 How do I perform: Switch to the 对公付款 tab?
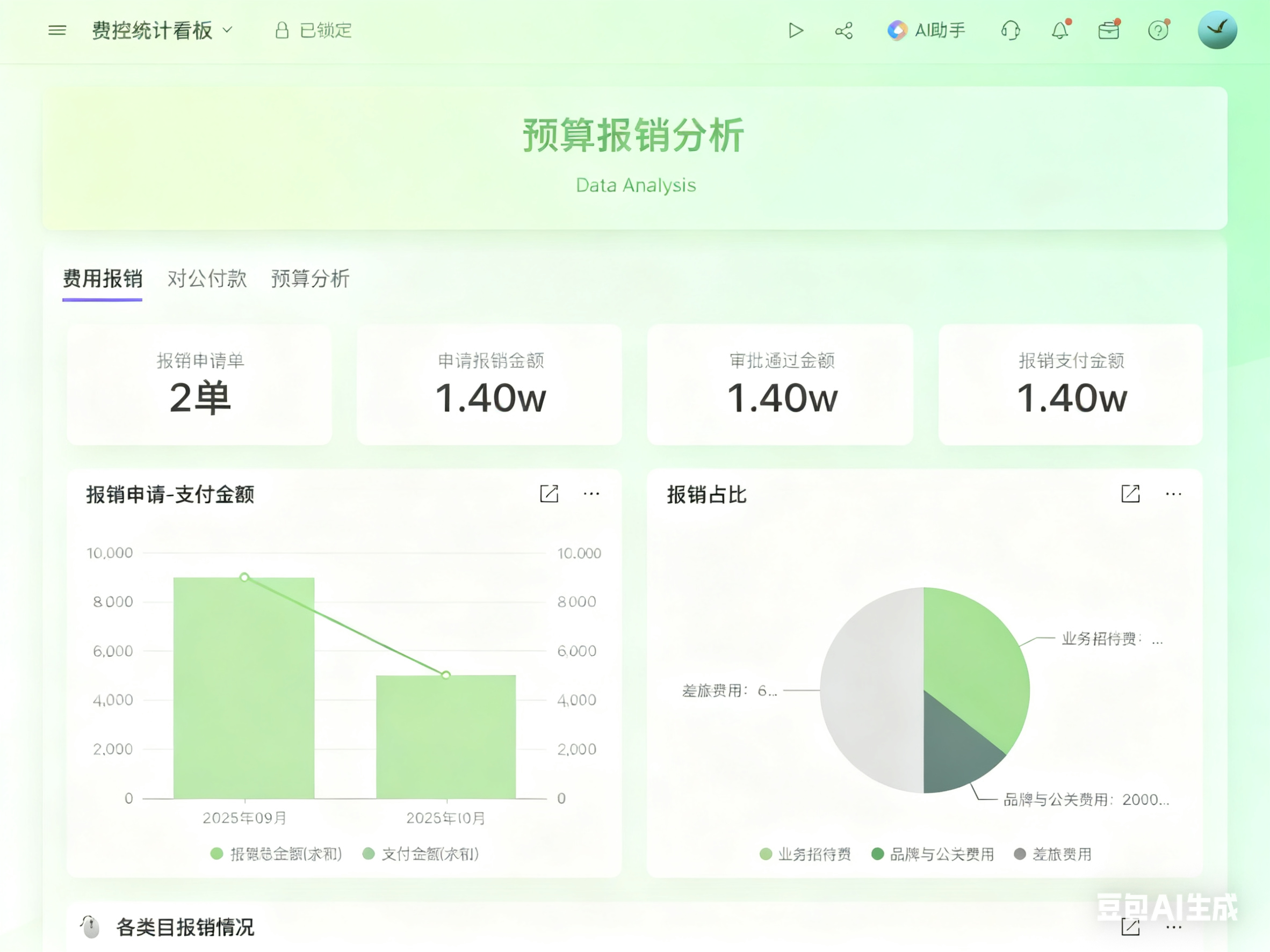click(x=207, y=279)
